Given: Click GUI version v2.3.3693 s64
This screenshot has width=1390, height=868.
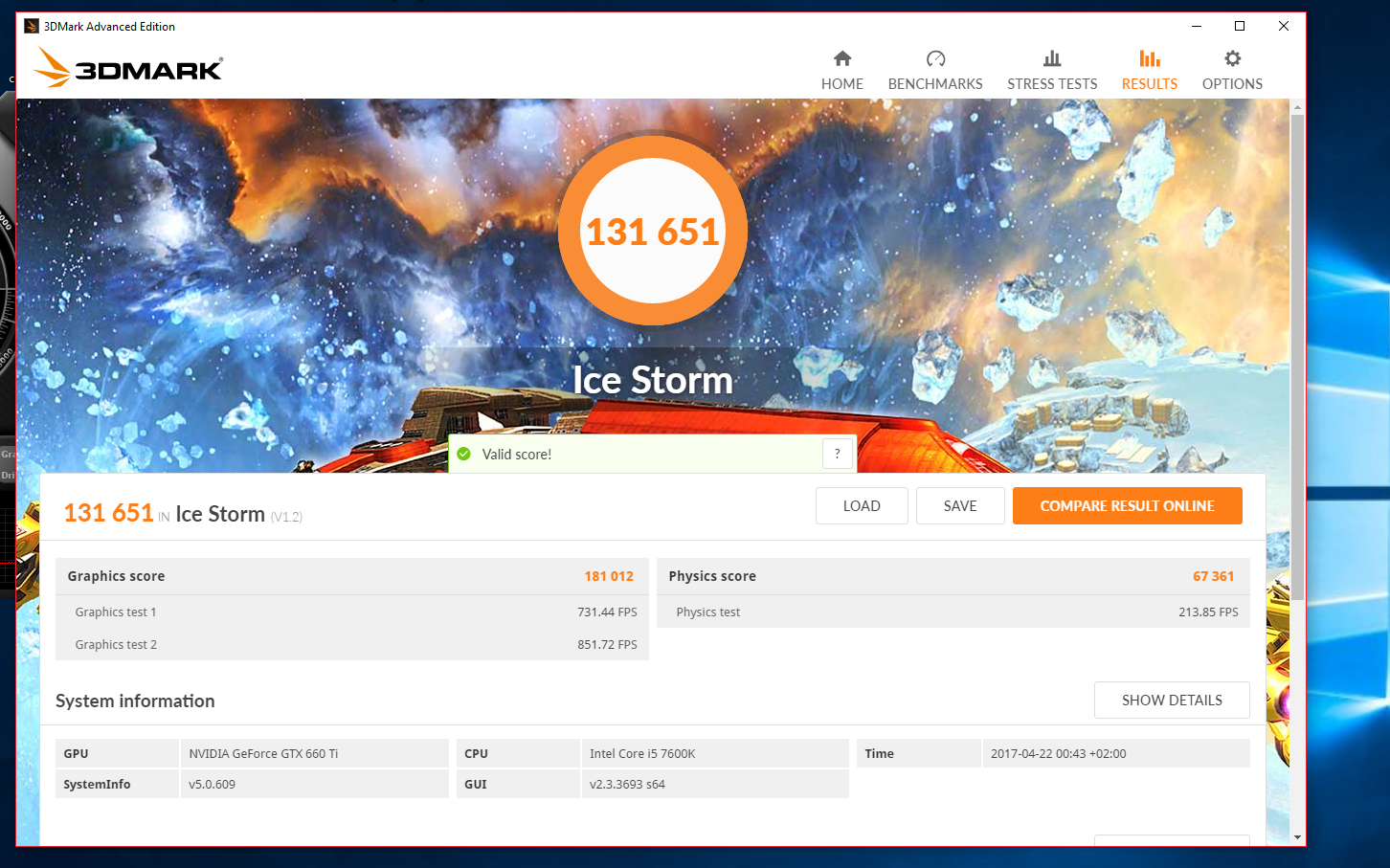Looking at the screenshot, I should tap(627, 785).
